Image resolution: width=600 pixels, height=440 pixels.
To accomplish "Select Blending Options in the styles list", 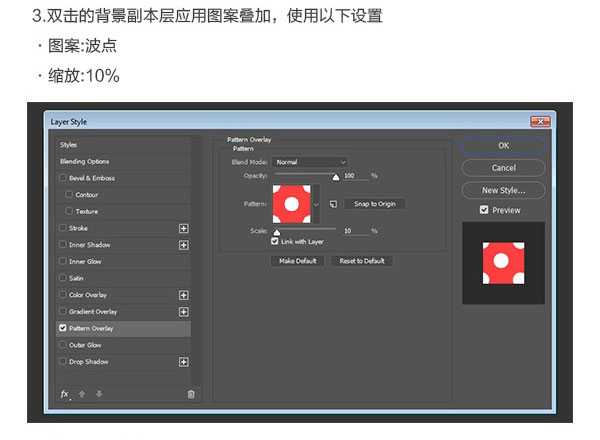I will (85, 162).
